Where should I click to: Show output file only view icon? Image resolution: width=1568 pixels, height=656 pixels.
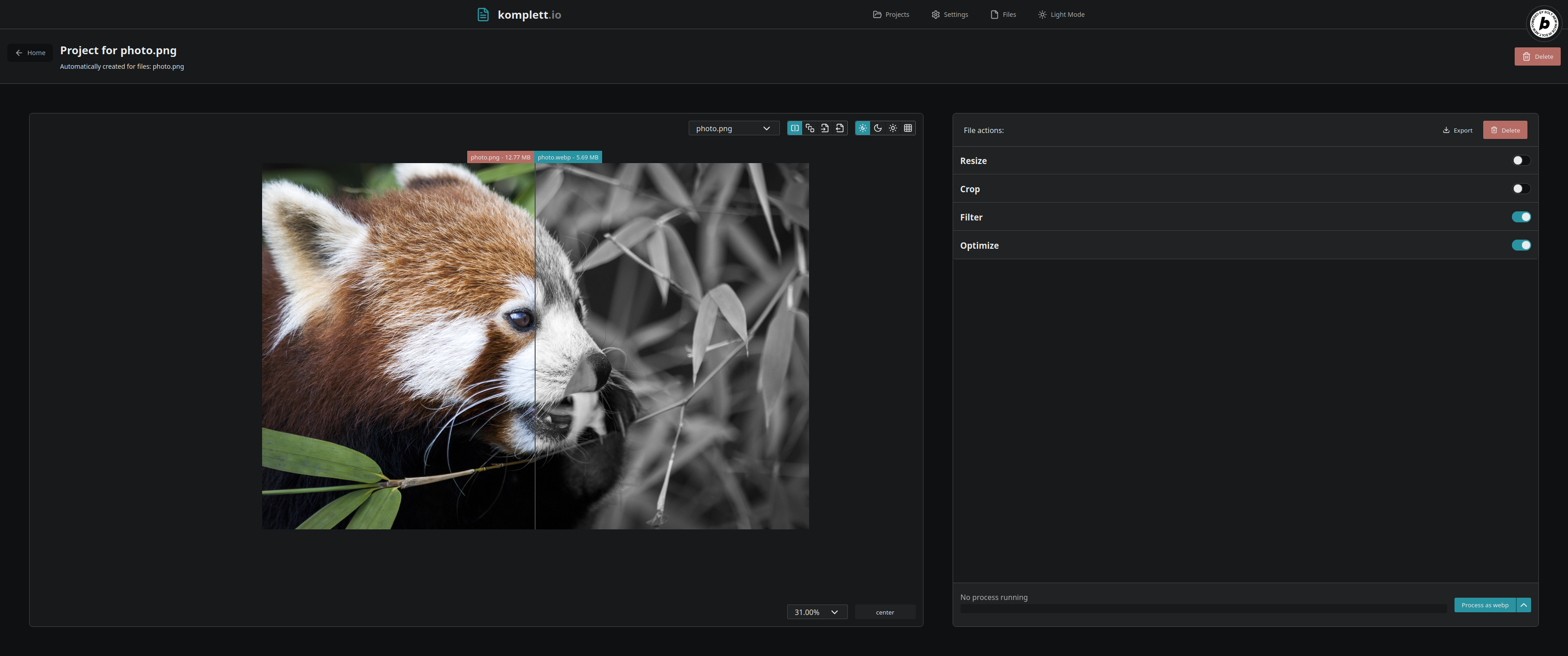coord(840,128)
